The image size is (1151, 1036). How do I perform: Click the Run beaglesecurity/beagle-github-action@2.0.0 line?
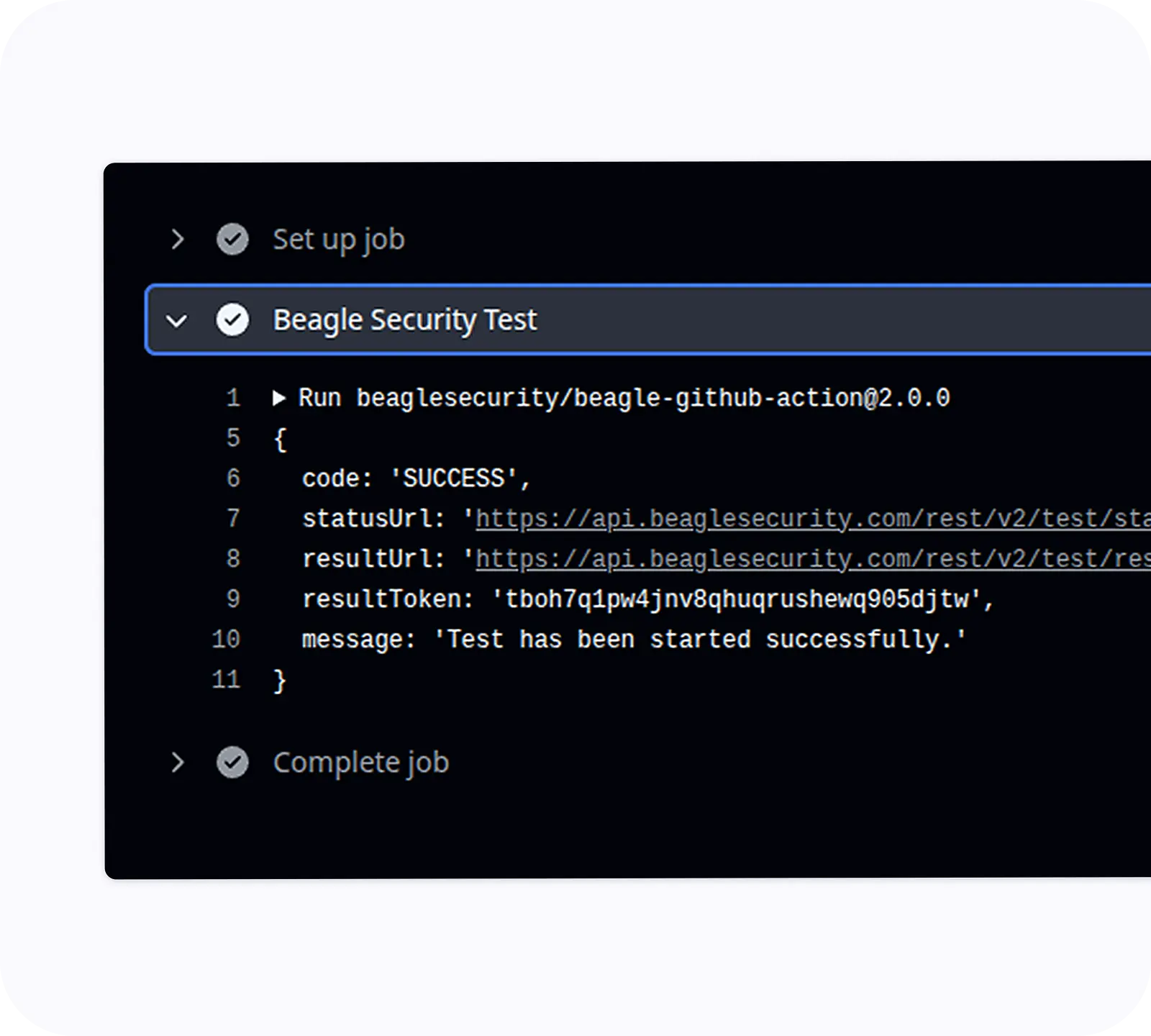click(624, 398)
